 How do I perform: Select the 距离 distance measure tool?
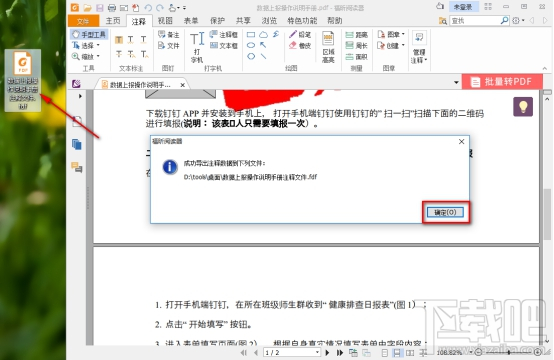point(357,35)
